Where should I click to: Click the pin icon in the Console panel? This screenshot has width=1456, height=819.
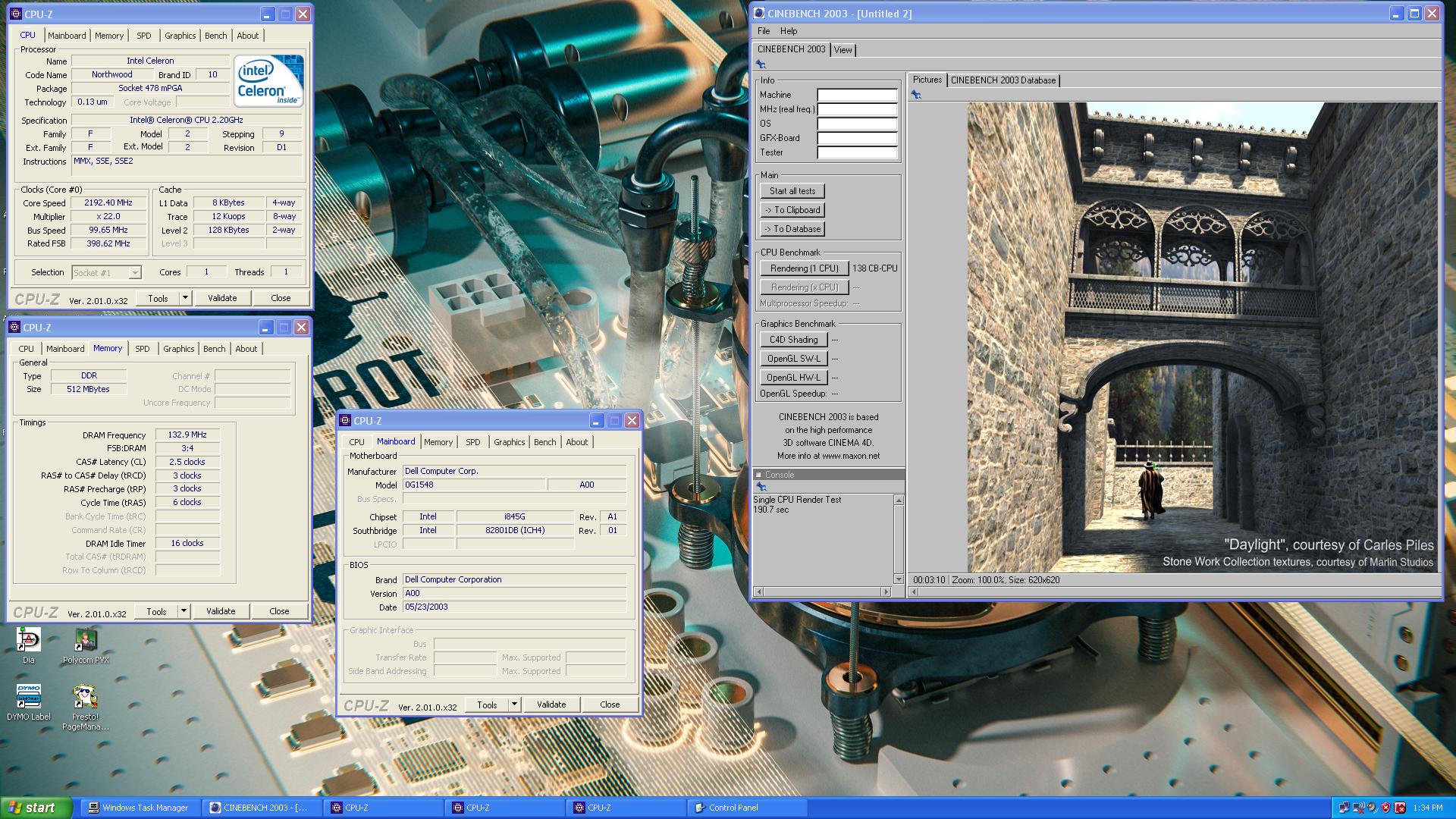761,487
